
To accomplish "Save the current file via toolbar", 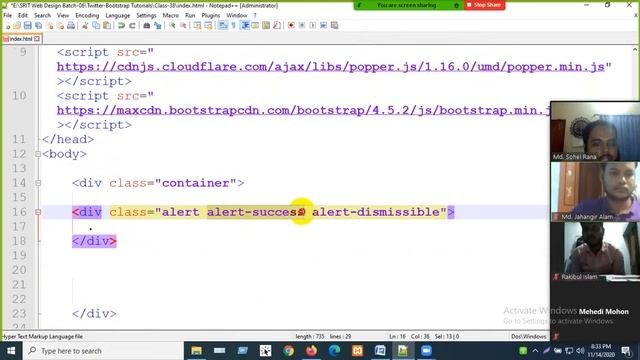I will (27, 25).
